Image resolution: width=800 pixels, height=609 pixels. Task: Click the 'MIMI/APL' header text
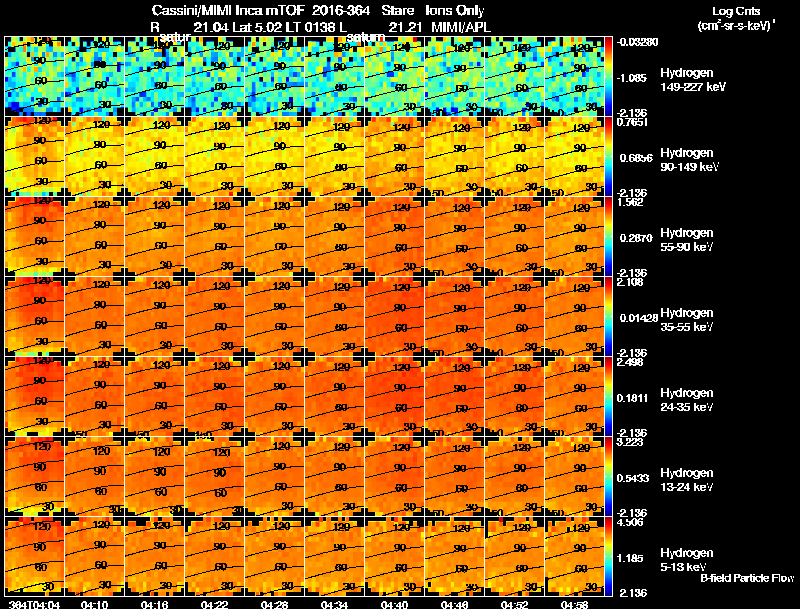pyautogui.click(x=461, y=28)
